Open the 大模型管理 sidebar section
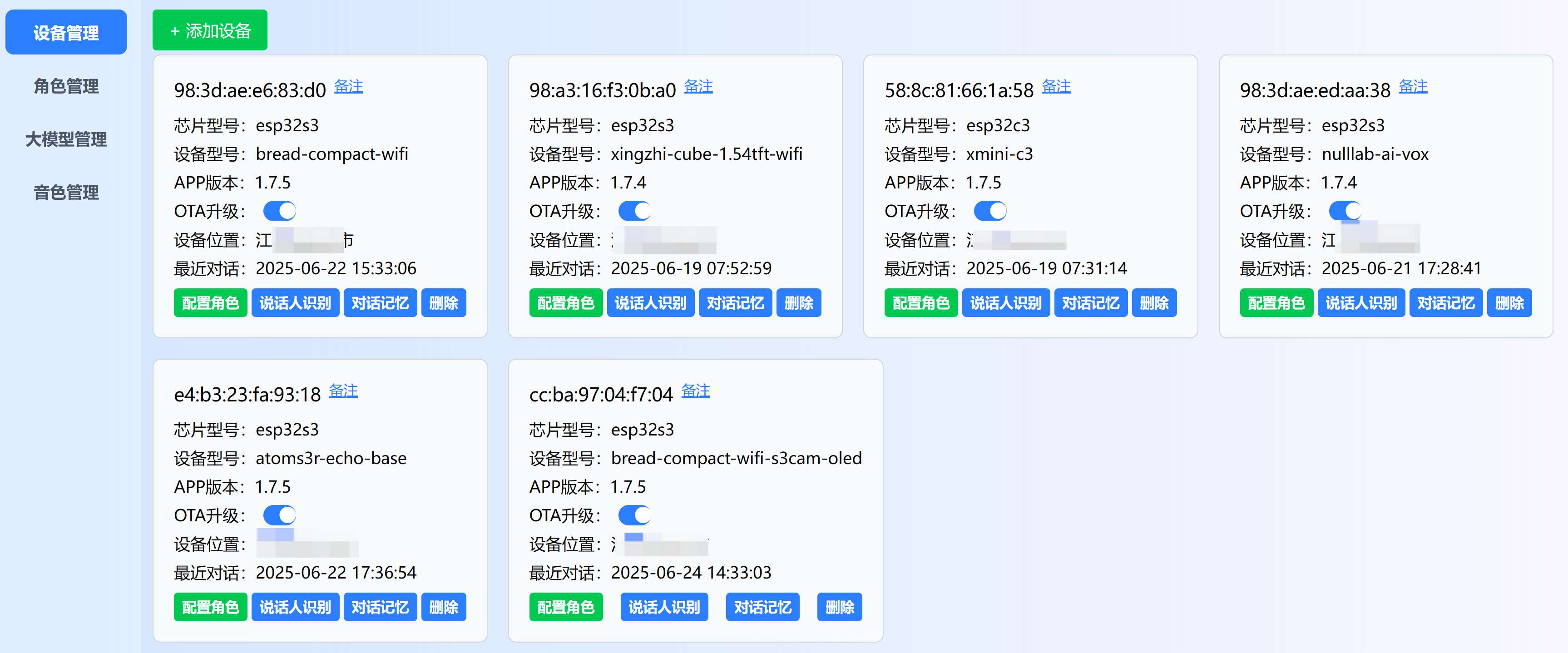Image resolution: width=1568 pixels, height=653 pixels. click(x=66, y=140)
